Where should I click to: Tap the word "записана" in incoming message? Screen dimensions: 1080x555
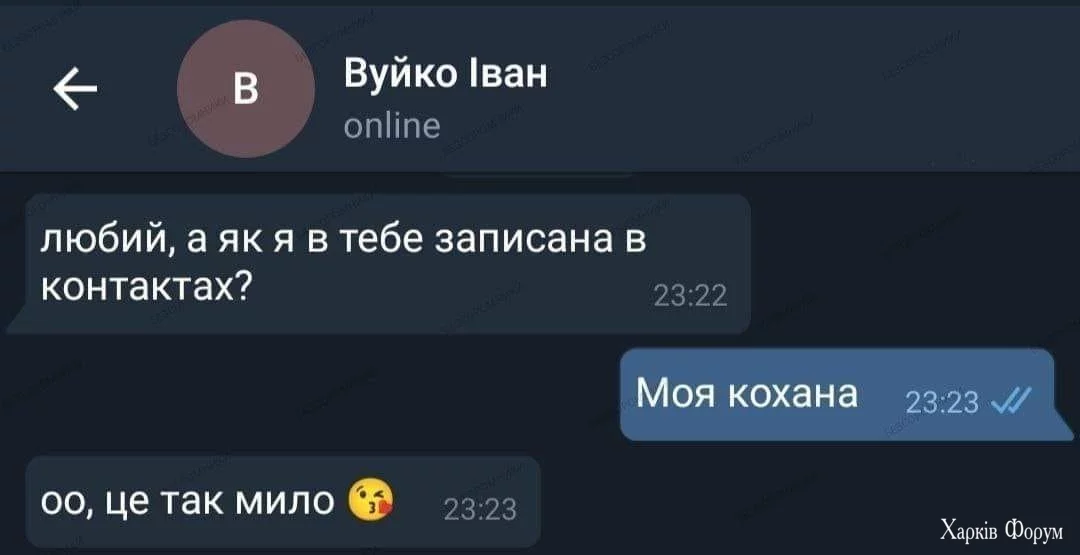pos(530,241)
